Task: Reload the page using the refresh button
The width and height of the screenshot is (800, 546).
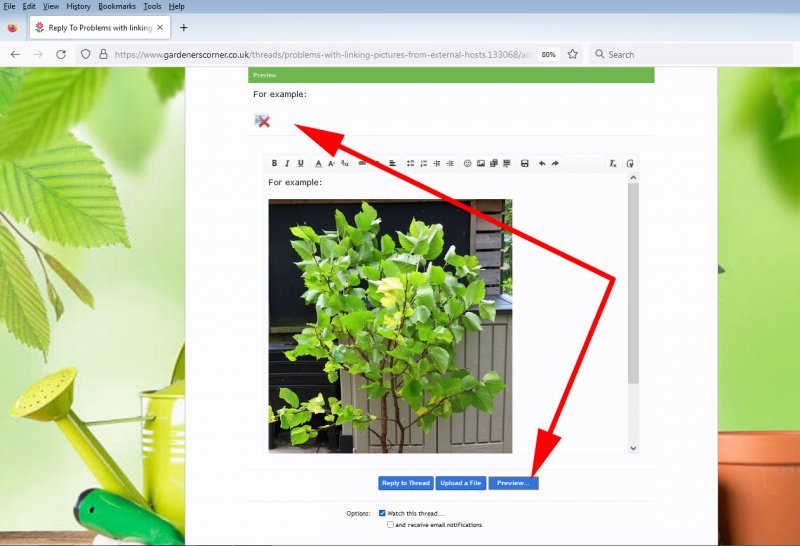Action: tap(61, 54)
